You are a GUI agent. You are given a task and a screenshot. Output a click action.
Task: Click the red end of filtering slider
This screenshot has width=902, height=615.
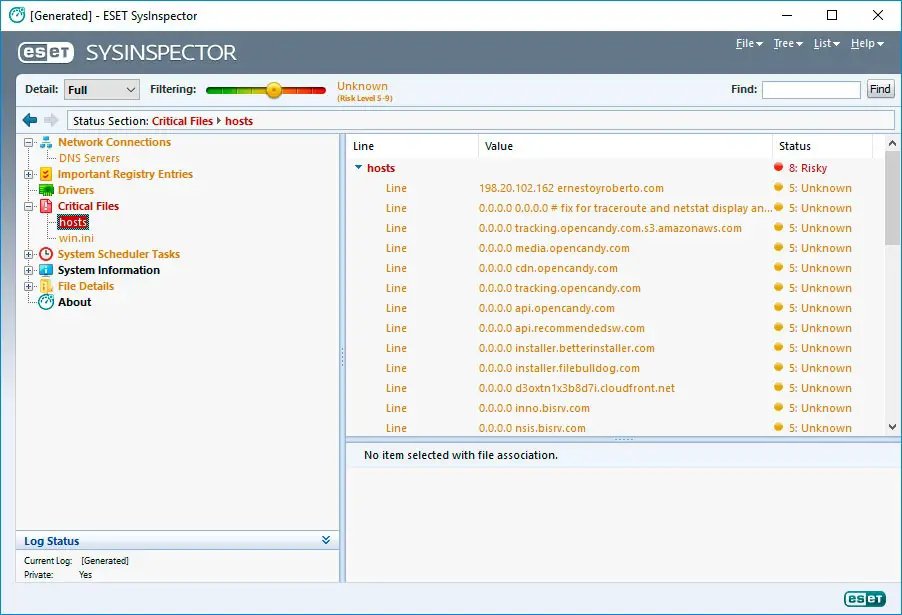coord(320,90)
